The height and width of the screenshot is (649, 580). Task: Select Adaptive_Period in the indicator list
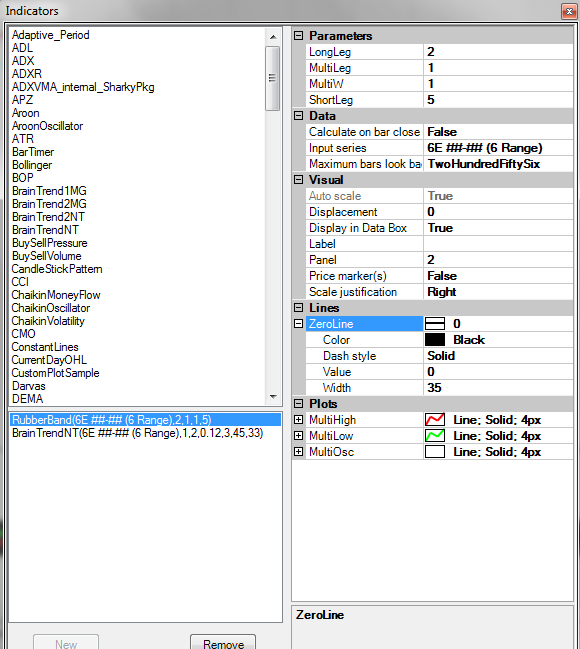tap(51, 35)
